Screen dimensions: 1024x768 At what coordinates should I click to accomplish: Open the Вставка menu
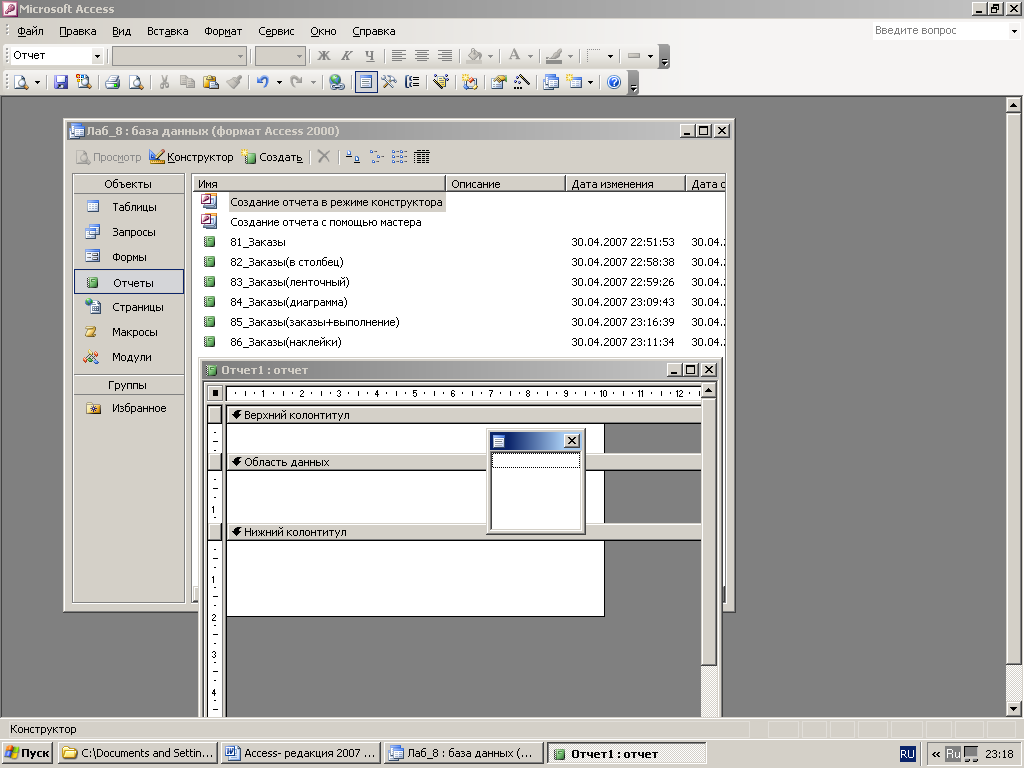click(x=167, y=31)
